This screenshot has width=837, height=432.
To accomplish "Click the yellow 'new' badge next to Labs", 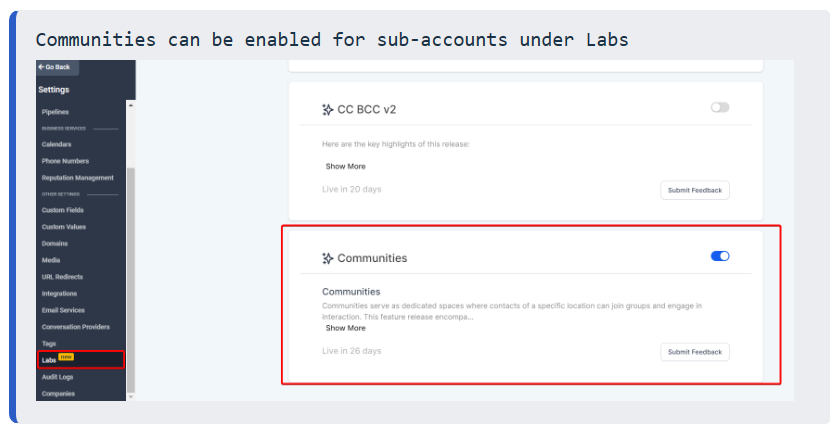I will click(x=66, y=357).
